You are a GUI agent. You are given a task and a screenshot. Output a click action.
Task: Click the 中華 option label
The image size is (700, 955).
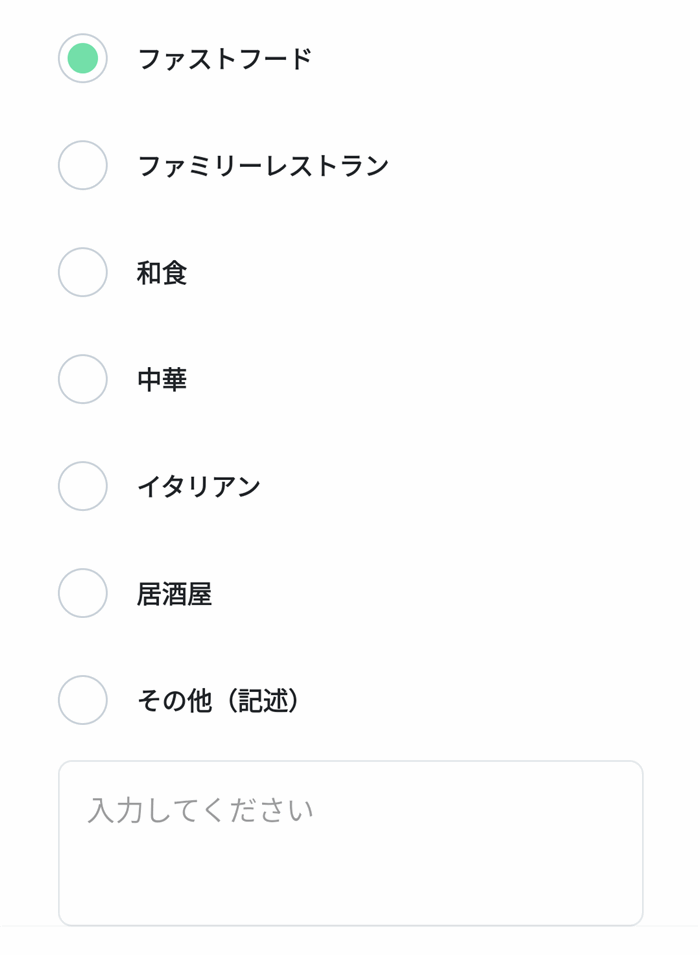pos(162,380)
